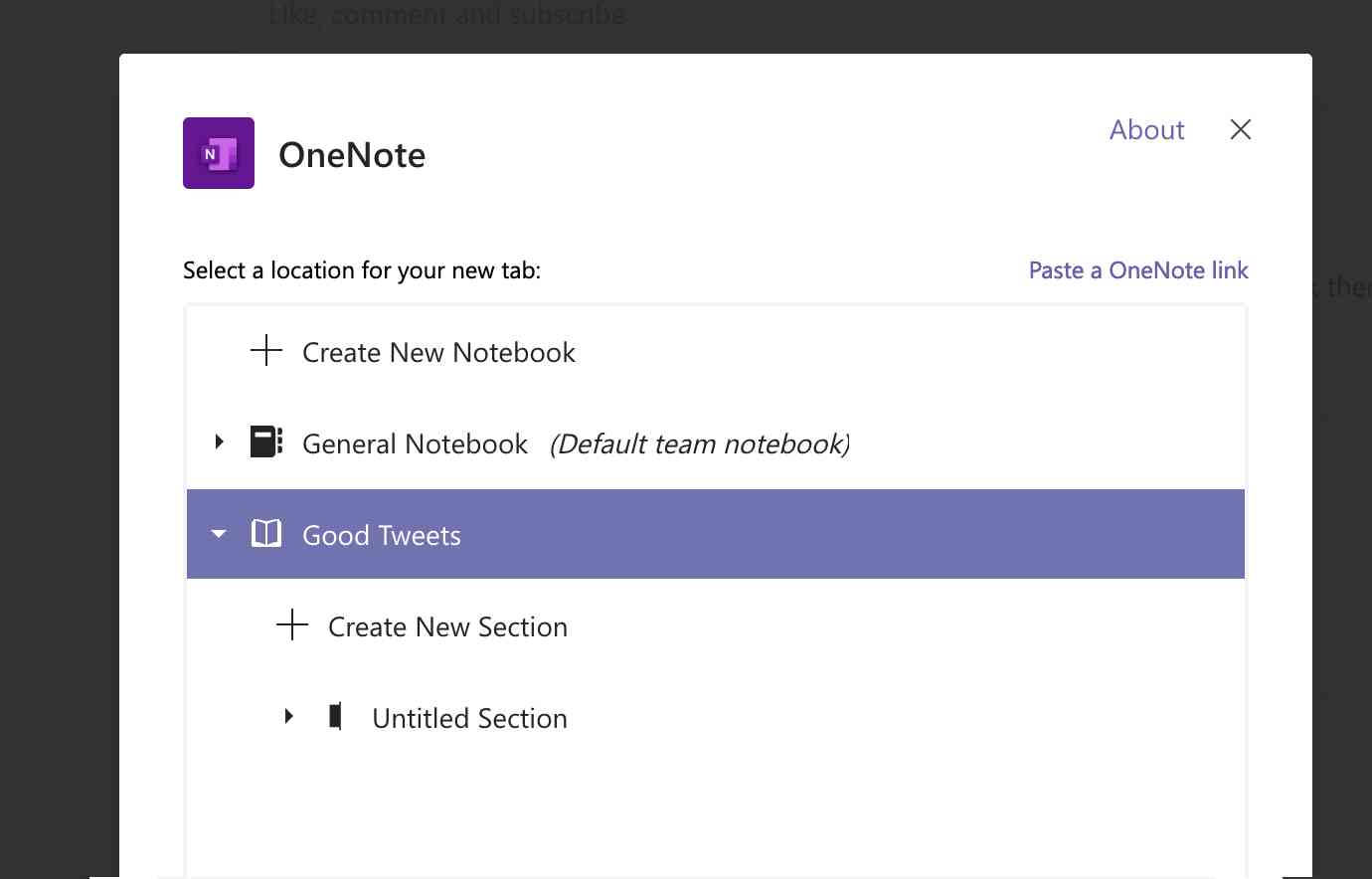Select Untitled Section as the location
1372x879 pixels.
pyautogui.click(x=469, y=717)
